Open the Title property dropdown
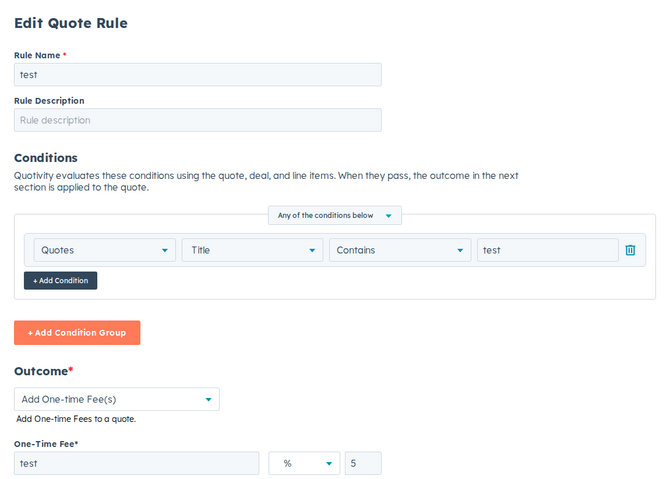Viewport: 670px width, 479px height. click(252, 250)
